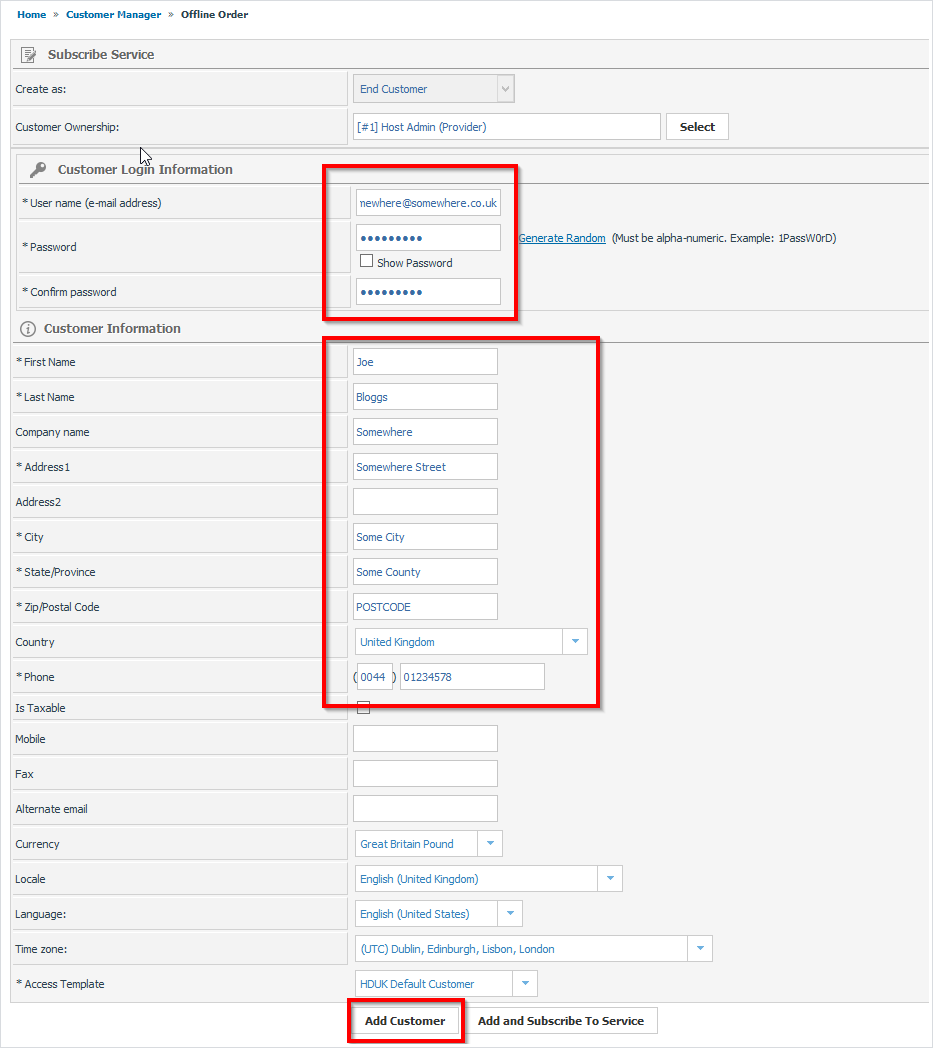This screenshot has height=1048, width=933.
Task: Click the Select button for Customer Ownership
Action: (697, 127)
